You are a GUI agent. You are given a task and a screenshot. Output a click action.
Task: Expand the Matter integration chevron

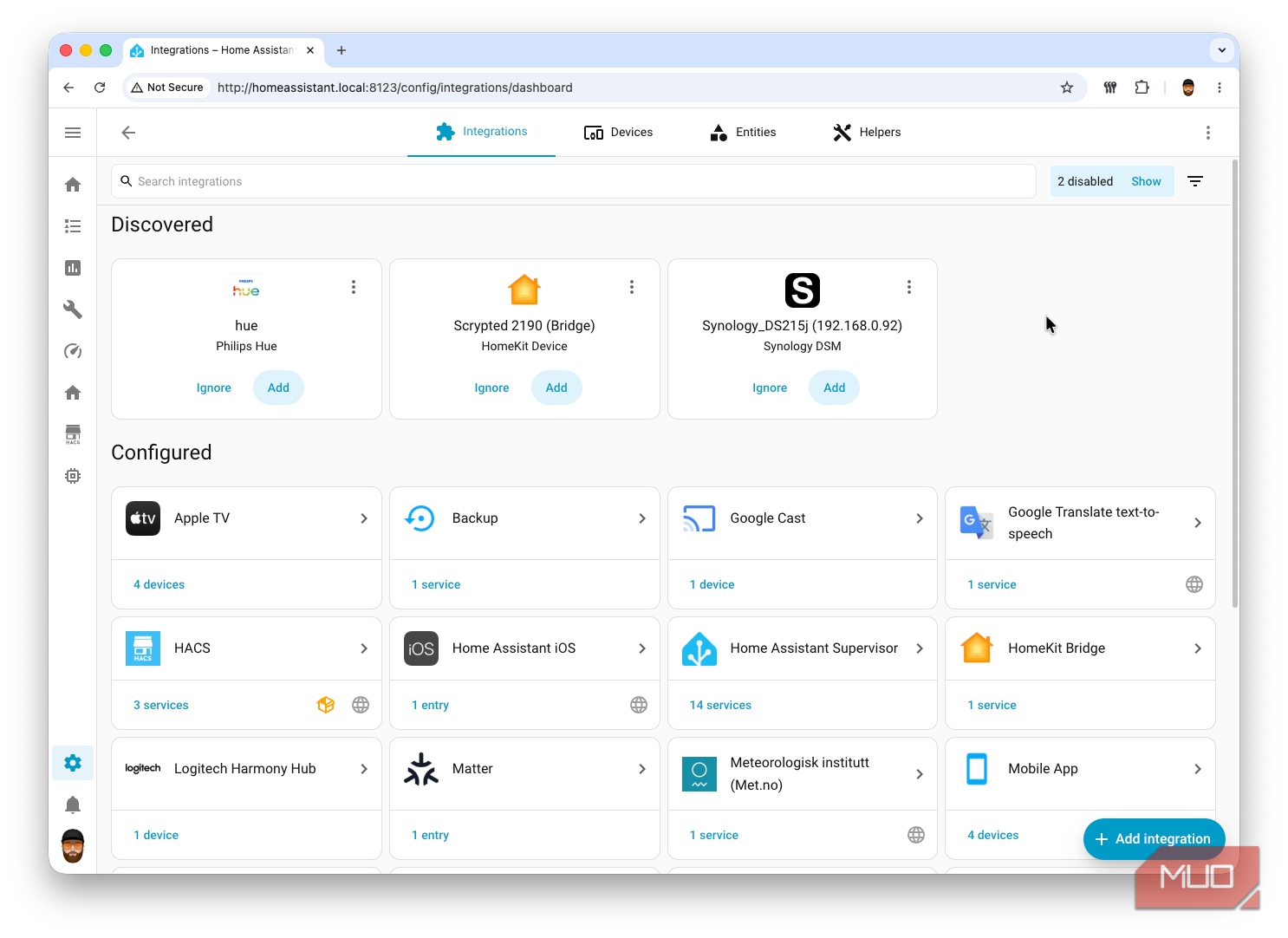[x=642, y=769]
